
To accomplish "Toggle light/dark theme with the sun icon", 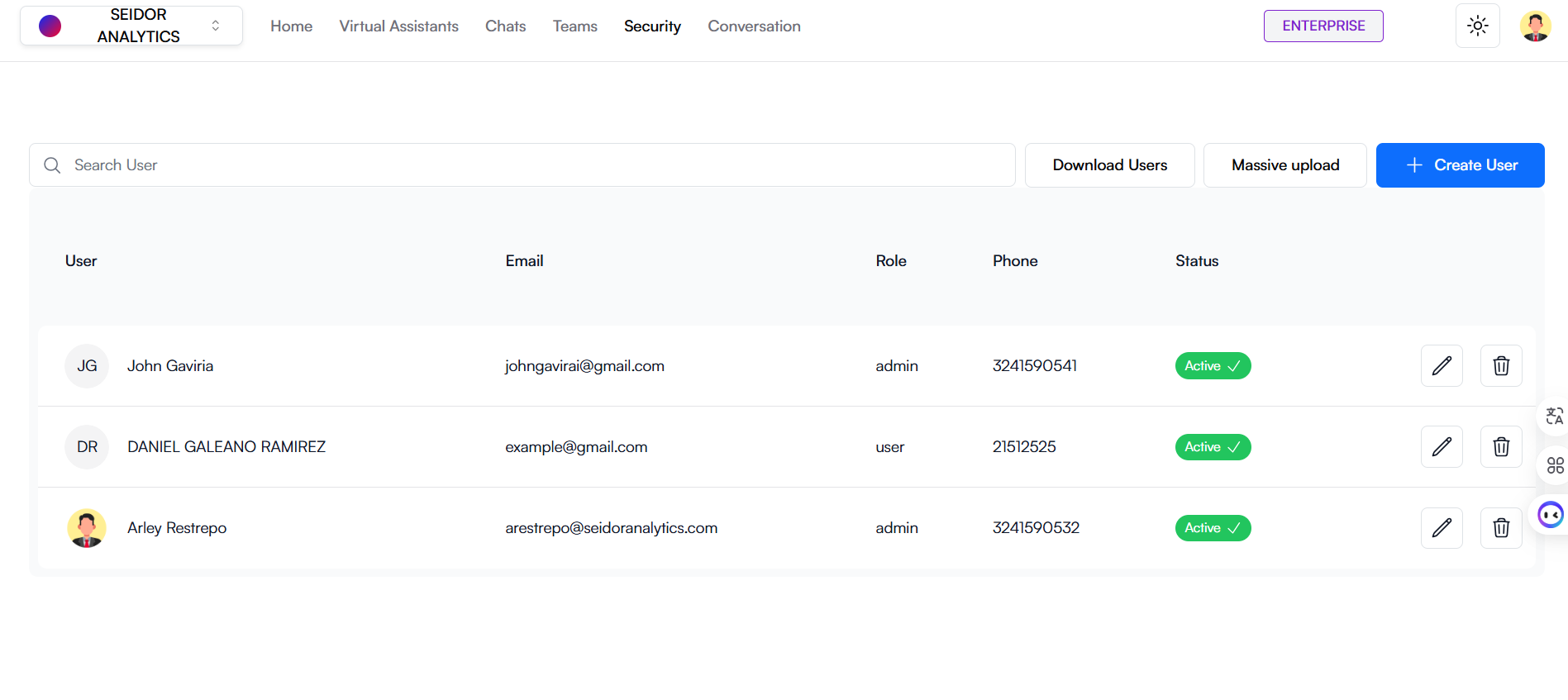I will 1477,26.
